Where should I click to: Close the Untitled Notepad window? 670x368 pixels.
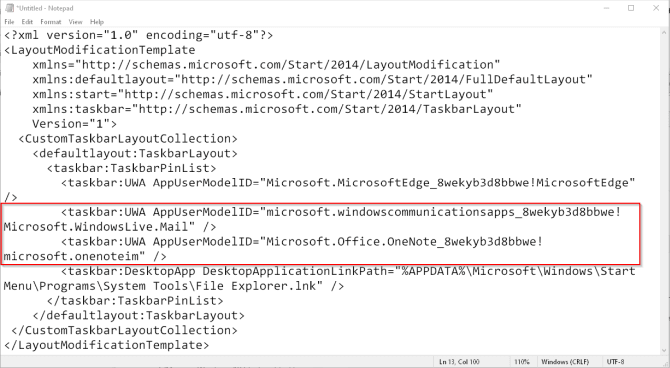[x=656, y=8]
